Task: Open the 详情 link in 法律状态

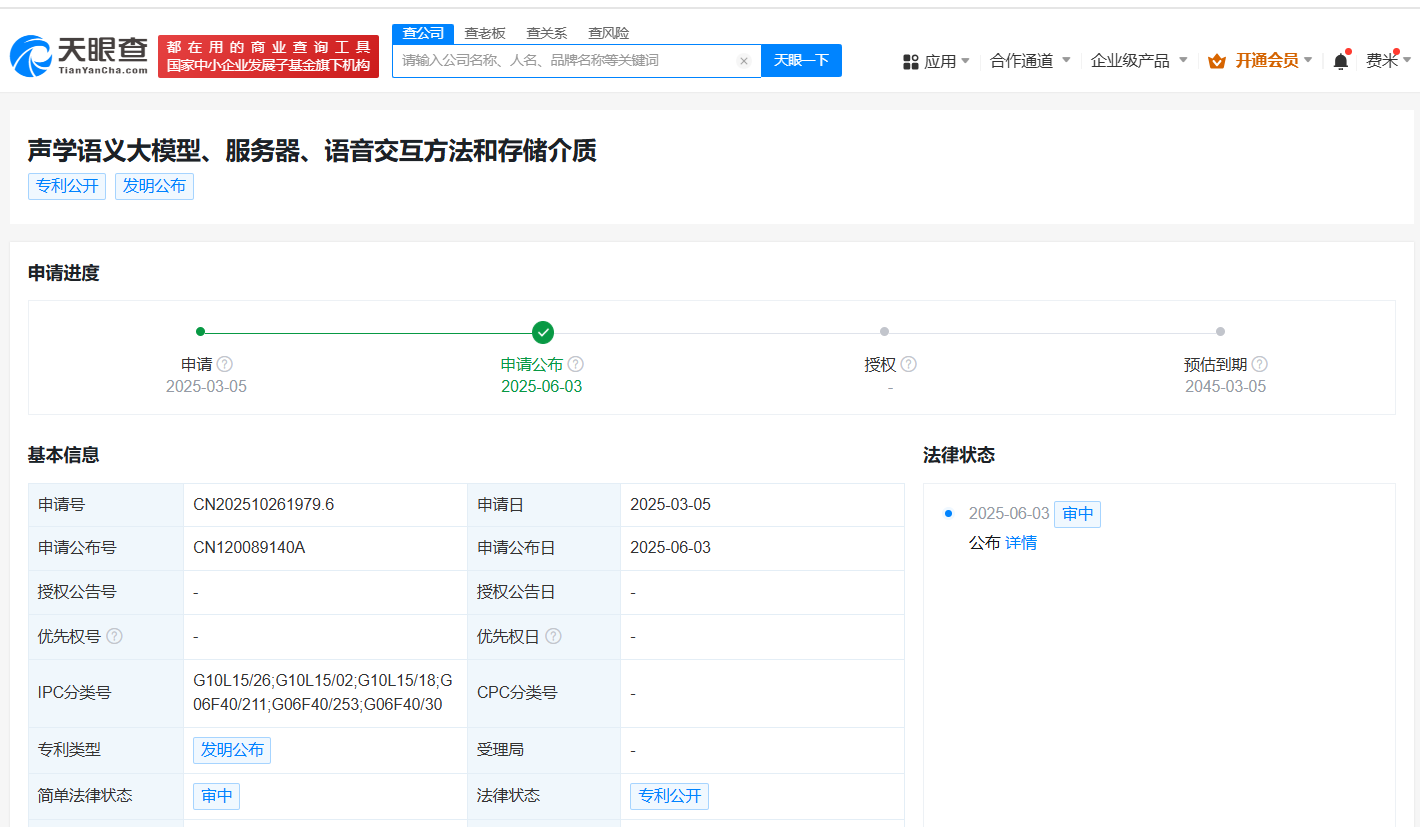Action: click(1021, 543)
